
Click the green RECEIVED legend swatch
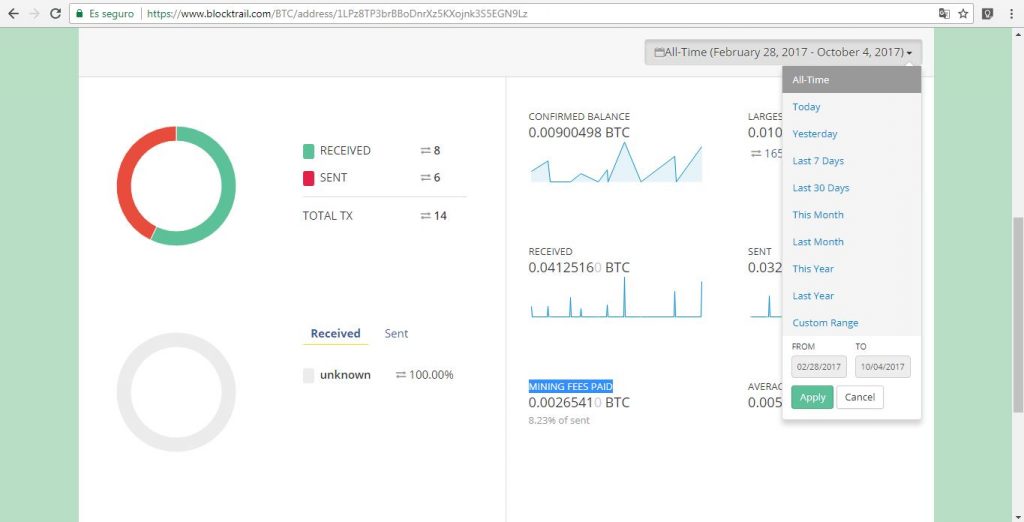308,151
